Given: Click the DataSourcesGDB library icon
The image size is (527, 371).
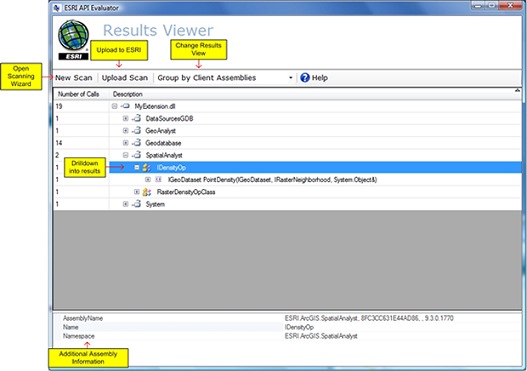Looking at the screenshot, I should coord(136,118).
